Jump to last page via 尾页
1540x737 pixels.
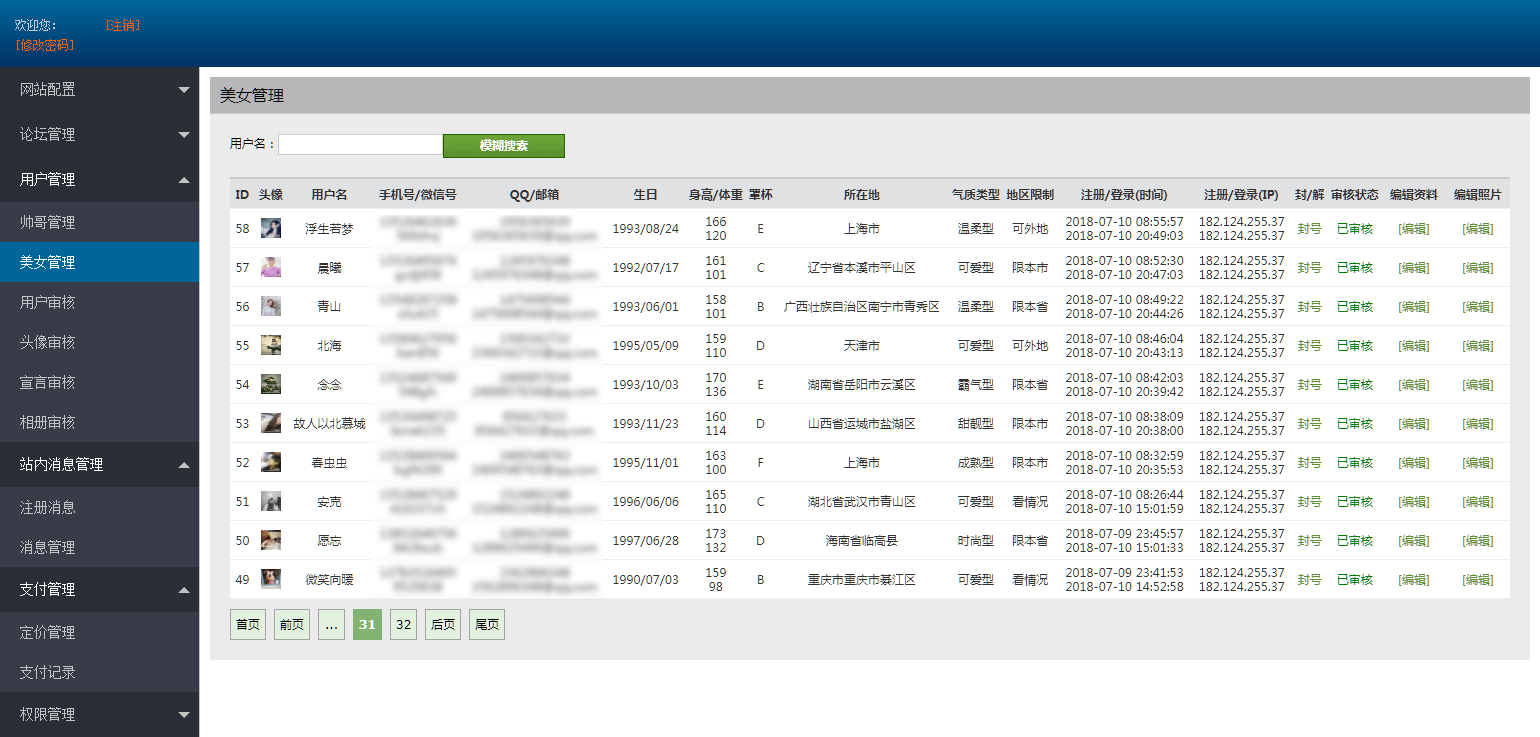(x=487, y=624)
